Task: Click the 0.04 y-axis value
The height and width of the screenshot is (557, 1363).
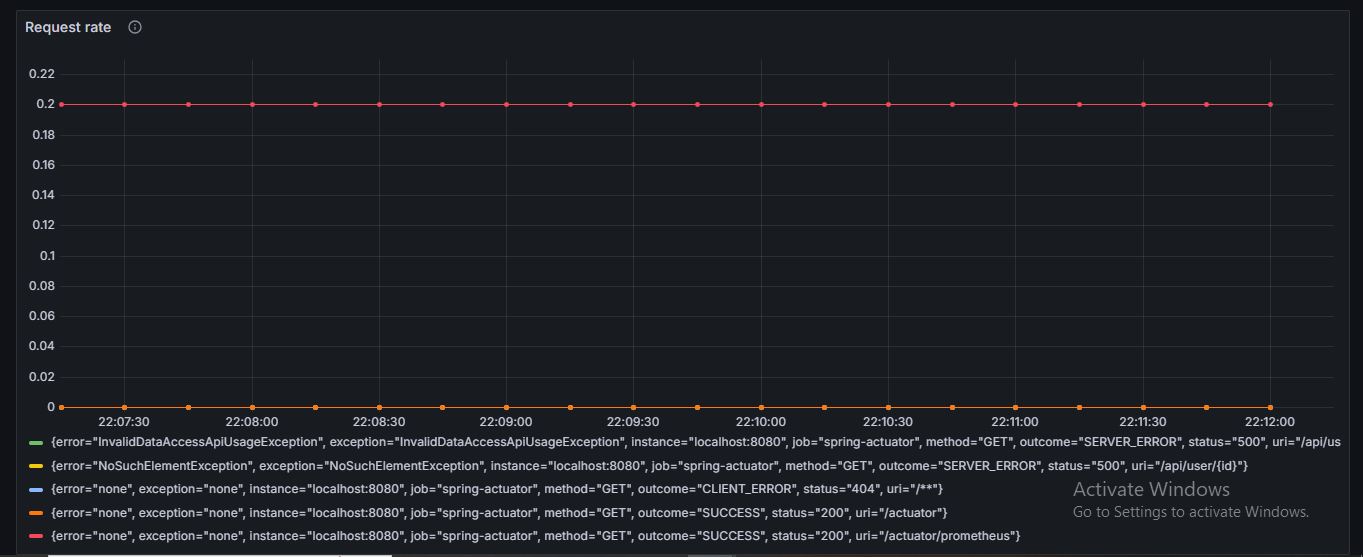Action: click(x=42, y=346)
